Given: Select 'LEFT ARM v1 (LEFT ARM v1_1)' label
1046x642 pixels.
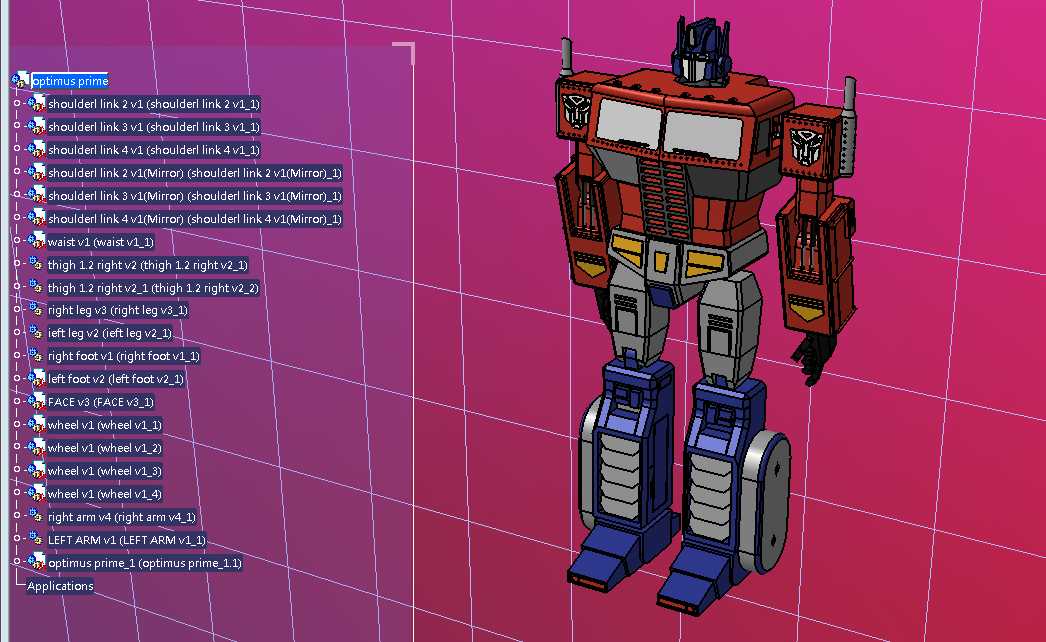Looking at the screenshot, I should pos(126,540).
